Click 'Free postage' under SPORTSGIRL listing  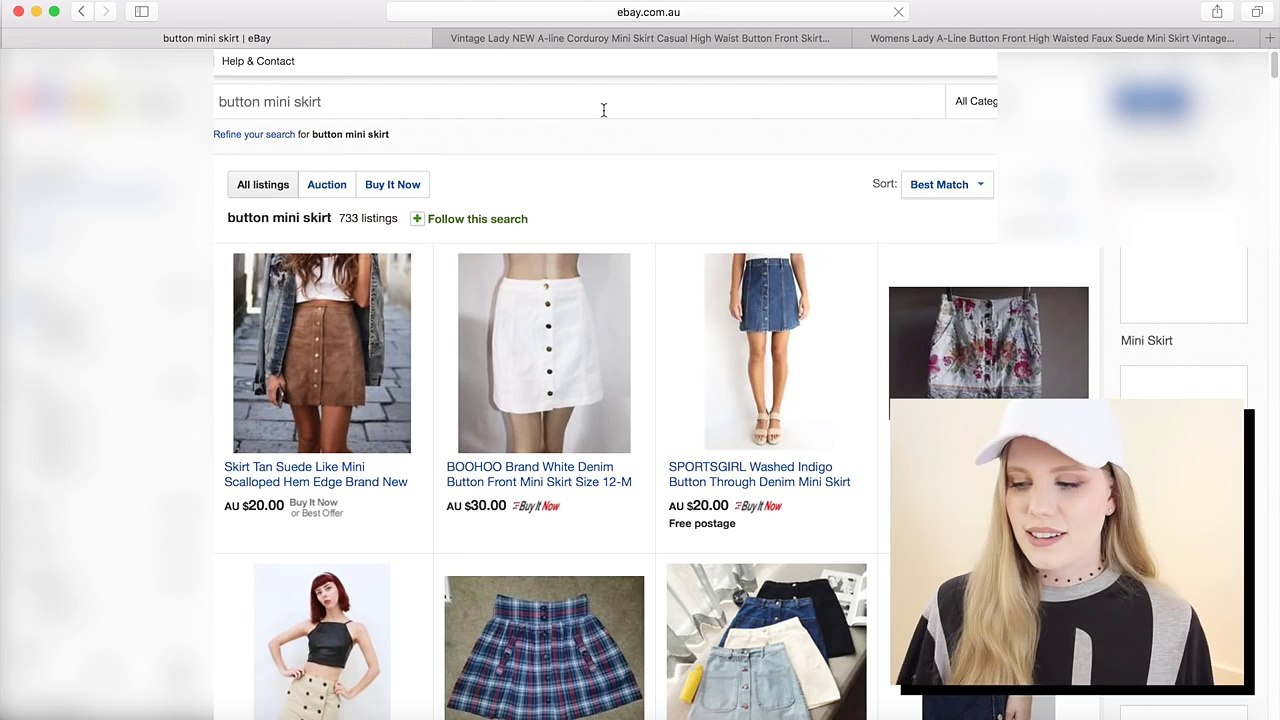(x=702, y=523)
